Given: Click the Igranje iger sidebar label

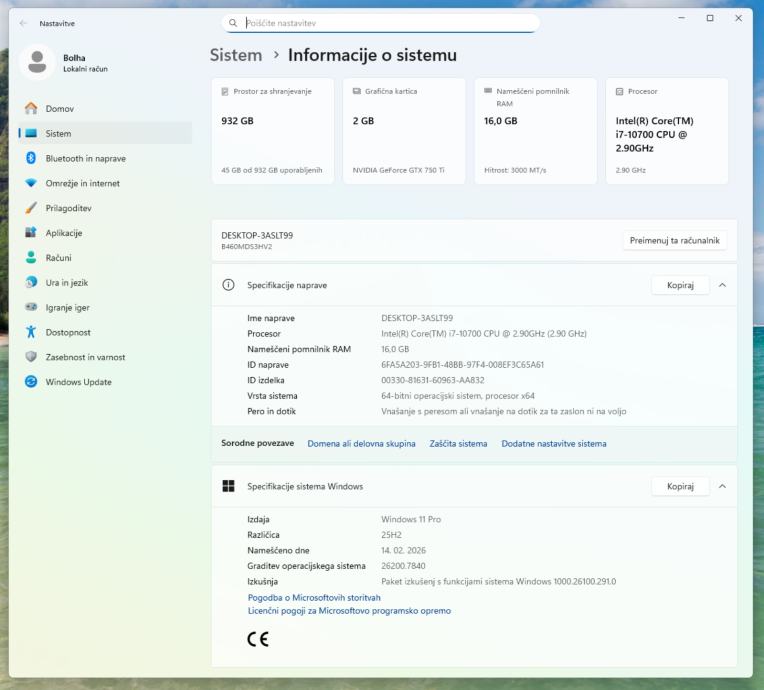Looking at the screenshot, I should (x=67, y=307).
